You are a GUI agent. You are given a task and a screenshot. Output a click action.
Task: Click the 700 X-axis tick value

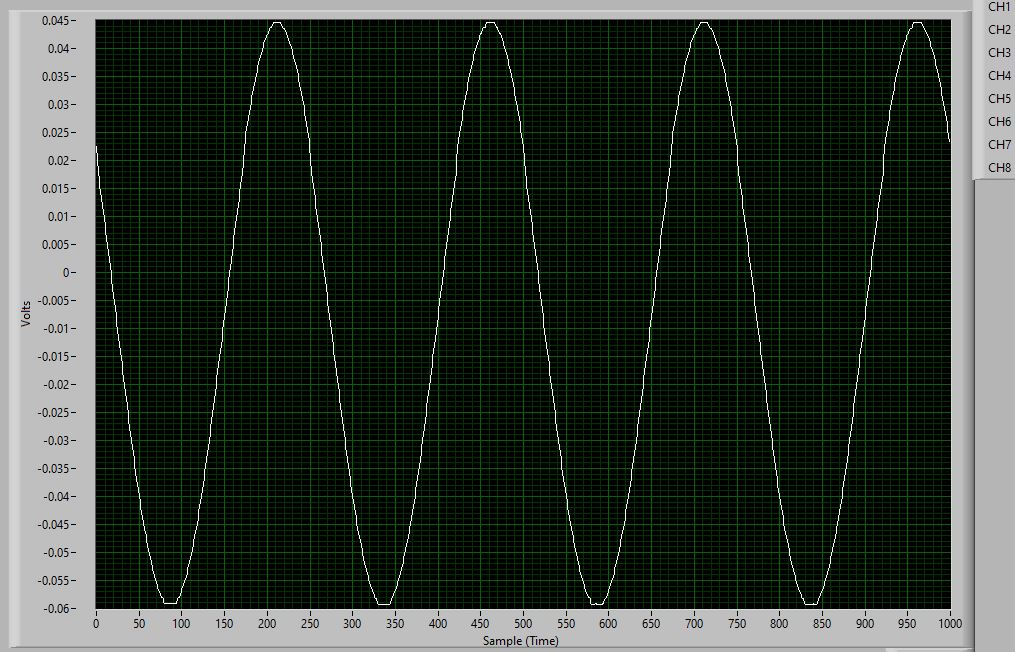click(694, 624)
